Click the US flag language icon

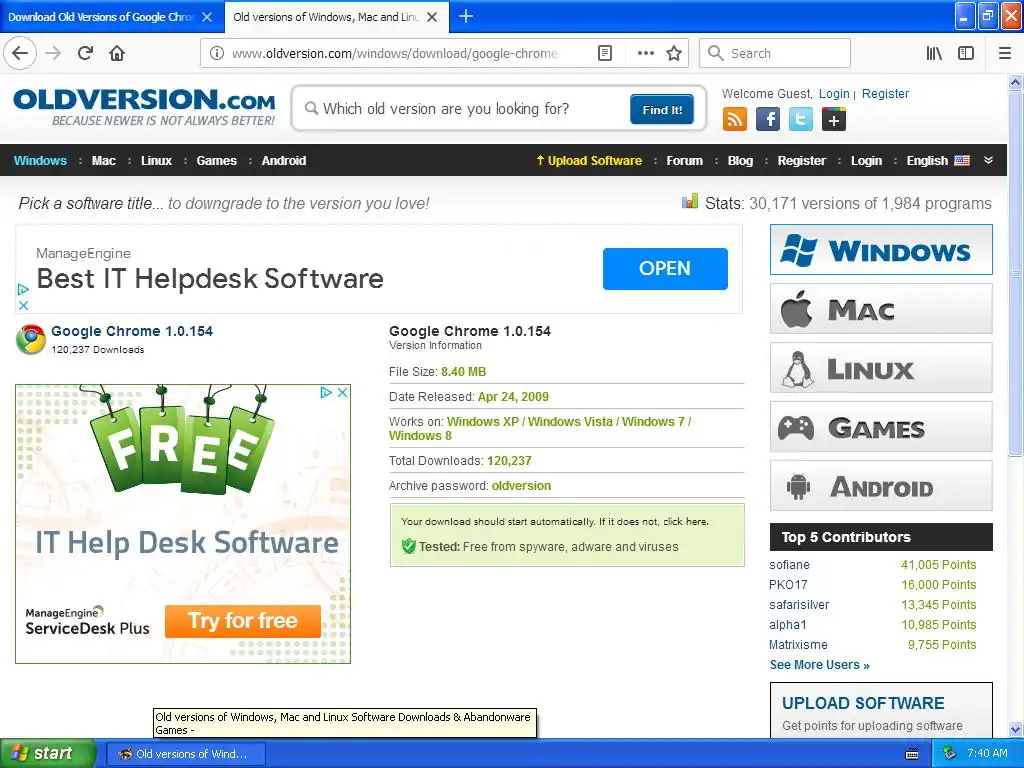point(962,161)
